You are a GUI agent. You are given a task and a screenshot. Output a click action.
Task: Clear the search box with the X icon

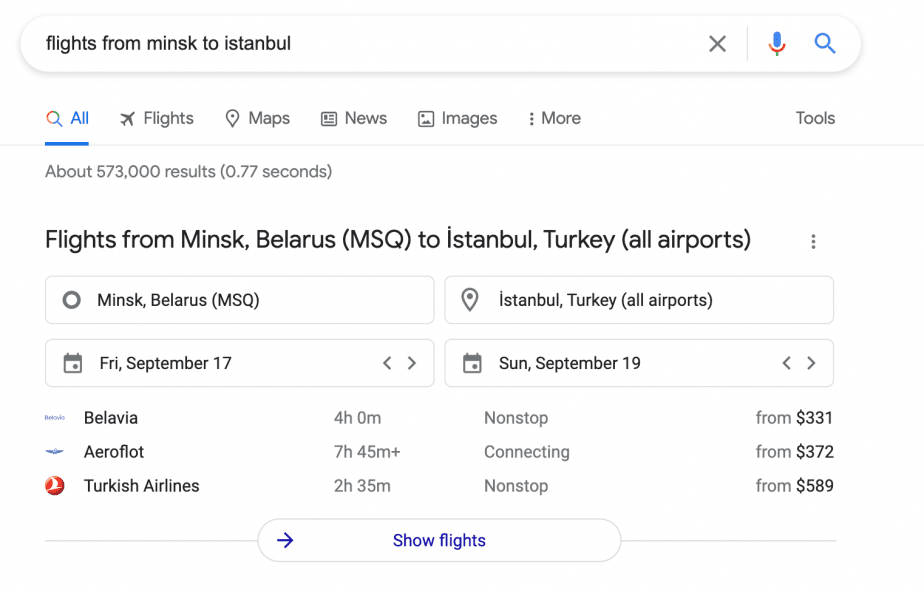tap(717, 44)
